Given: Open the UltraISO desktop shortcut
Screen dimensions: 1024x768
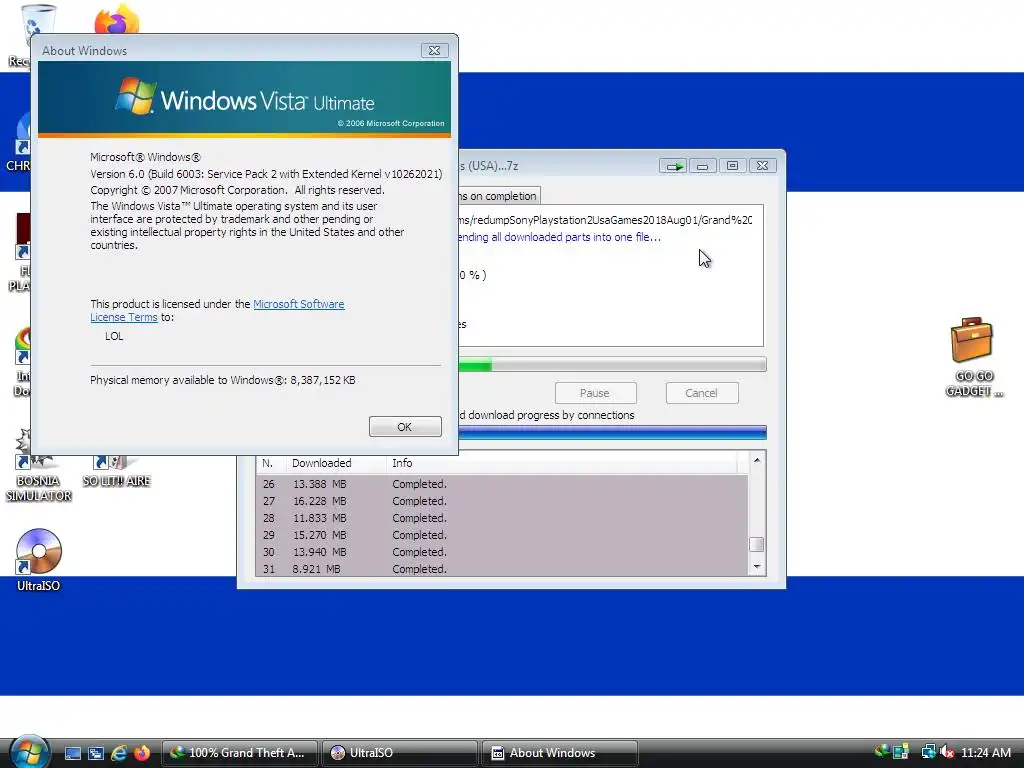Looking at the screenshot, I should point(39,559).
